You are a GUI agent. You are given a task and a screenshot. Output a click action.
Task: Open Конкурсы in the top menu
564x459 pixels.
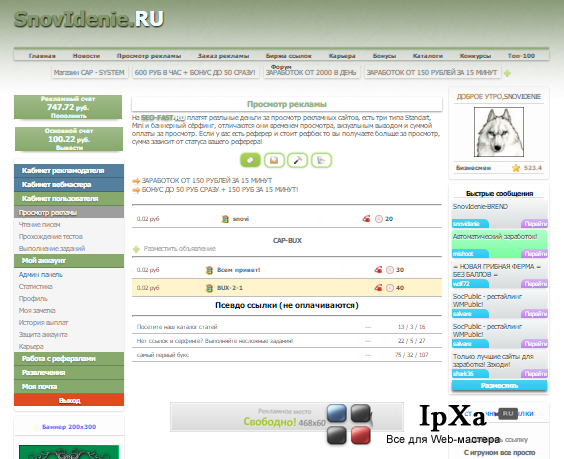(475, 56)
